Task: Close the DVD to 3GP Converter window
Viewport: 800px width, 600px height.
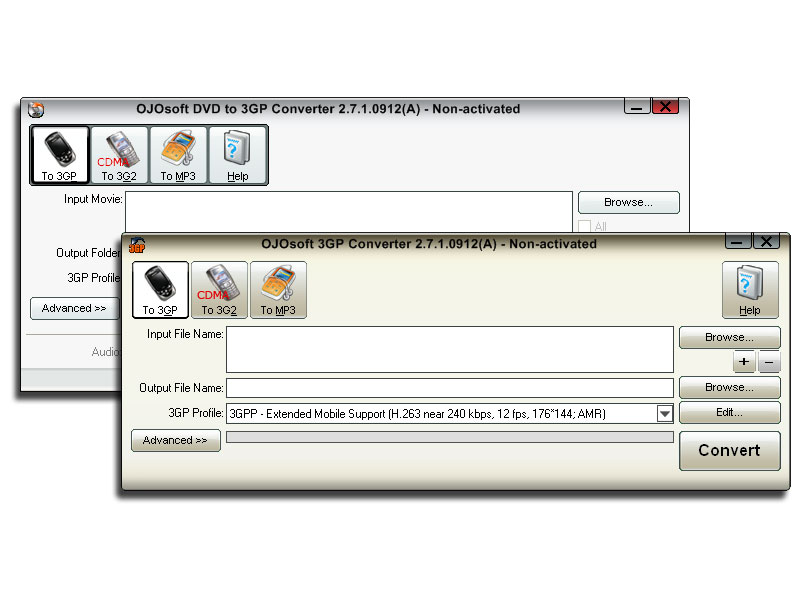Action: coord(666,107)
